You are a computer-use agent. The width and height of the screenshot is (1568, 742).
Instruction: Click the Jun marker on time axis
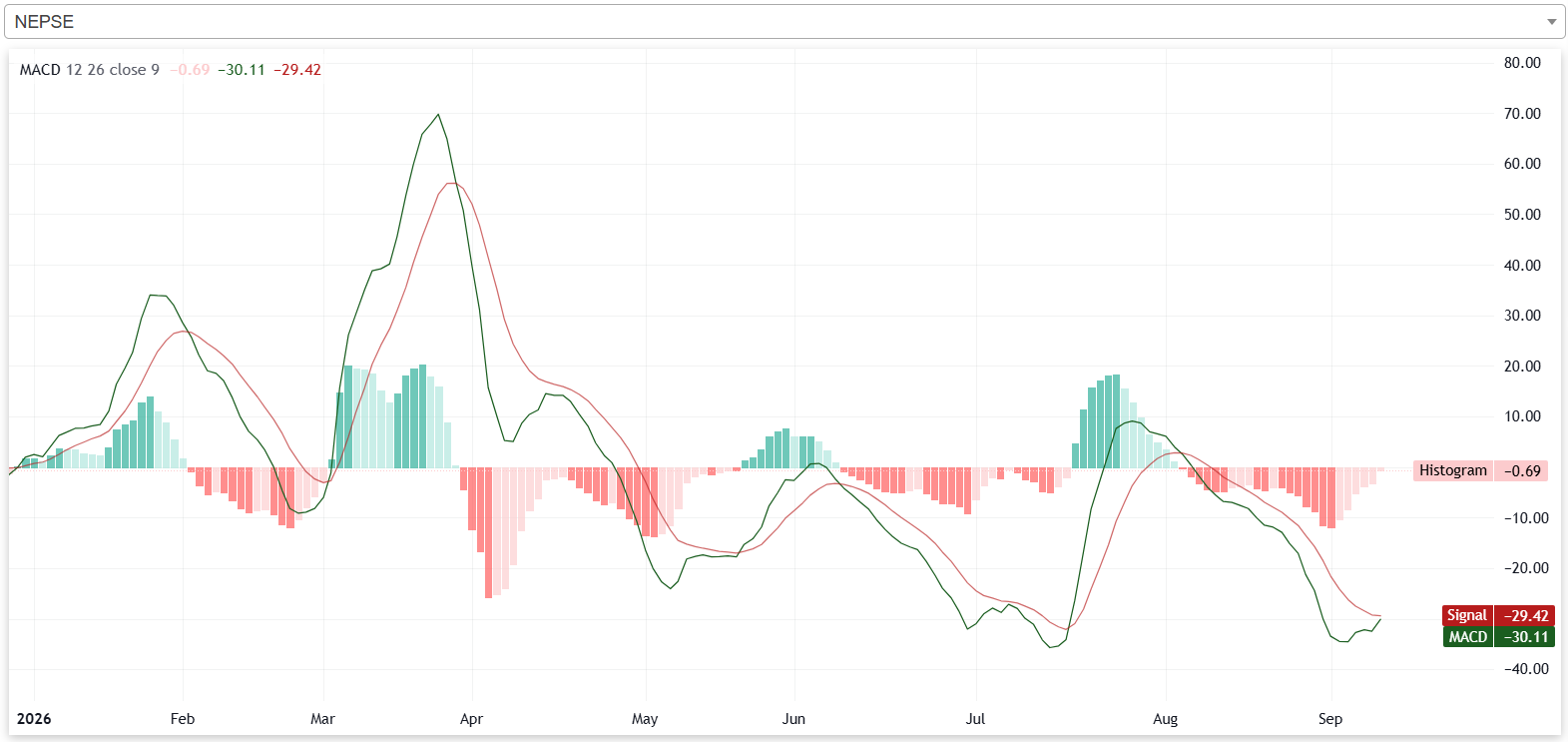(x=793, y=719)
